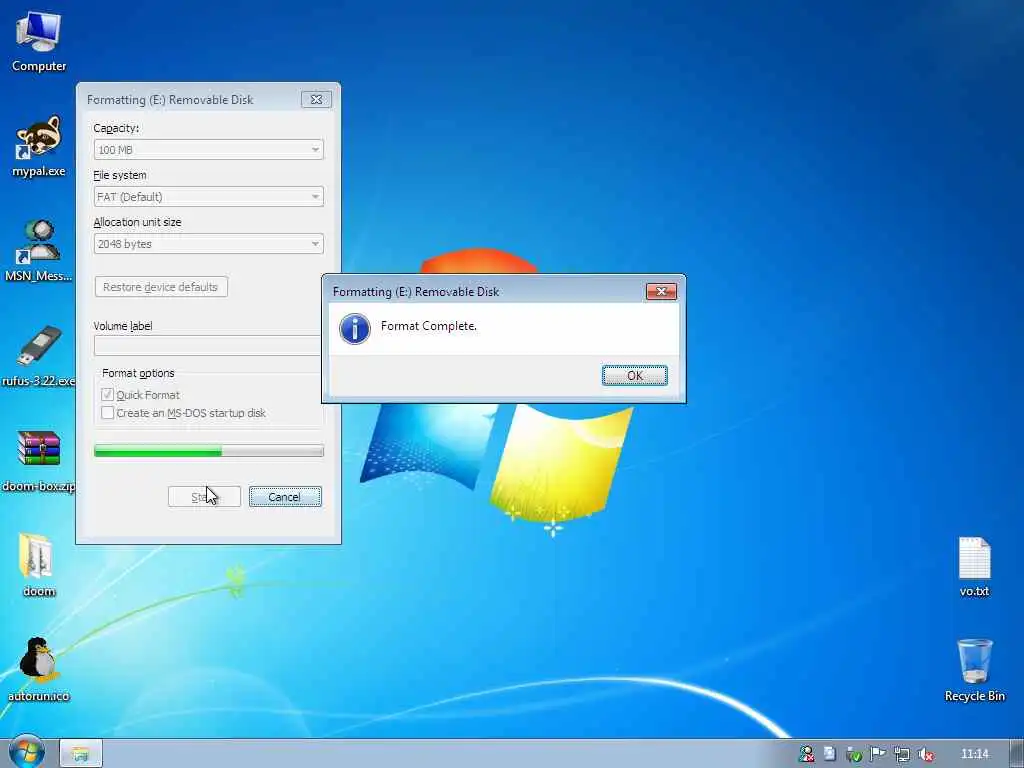The width and height of the screenshot is (1024, 768).
Task: Click OK in the Format Complete dialog
Action: click(x=634, y=376)
